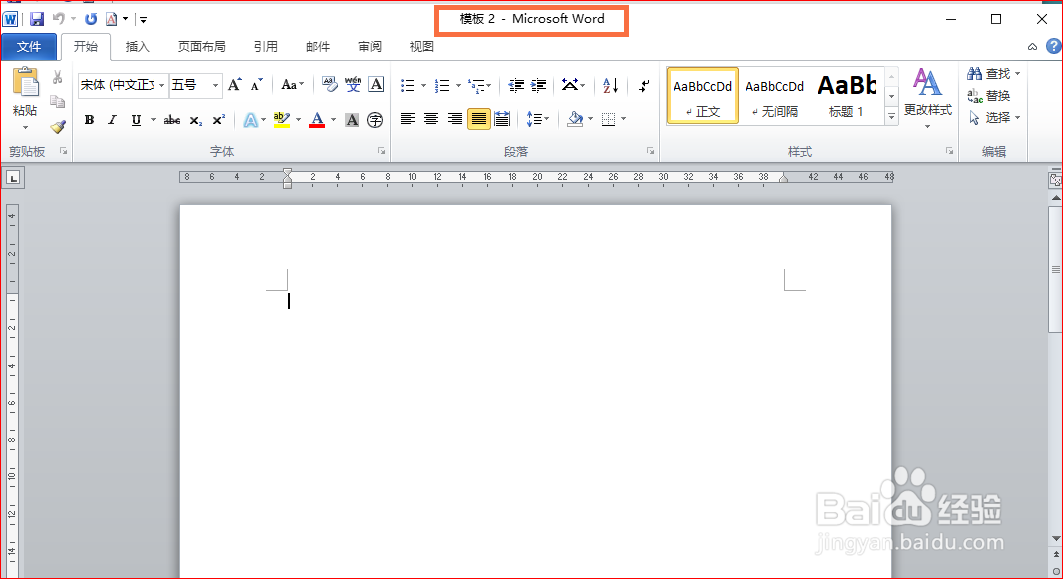This screenshot has width=1063, height=579.
Task: Switch to the 邮件 Mailings tab
Action: pos(318,47)
